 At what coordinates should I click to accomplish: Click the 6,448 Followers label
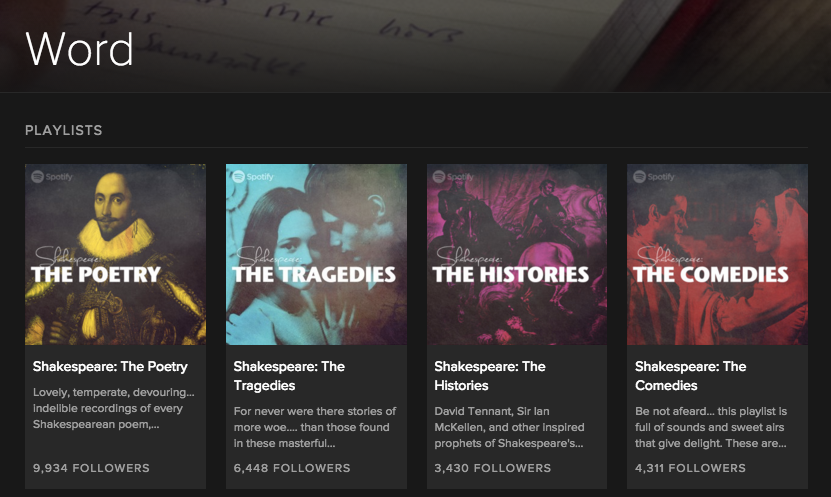292,468
